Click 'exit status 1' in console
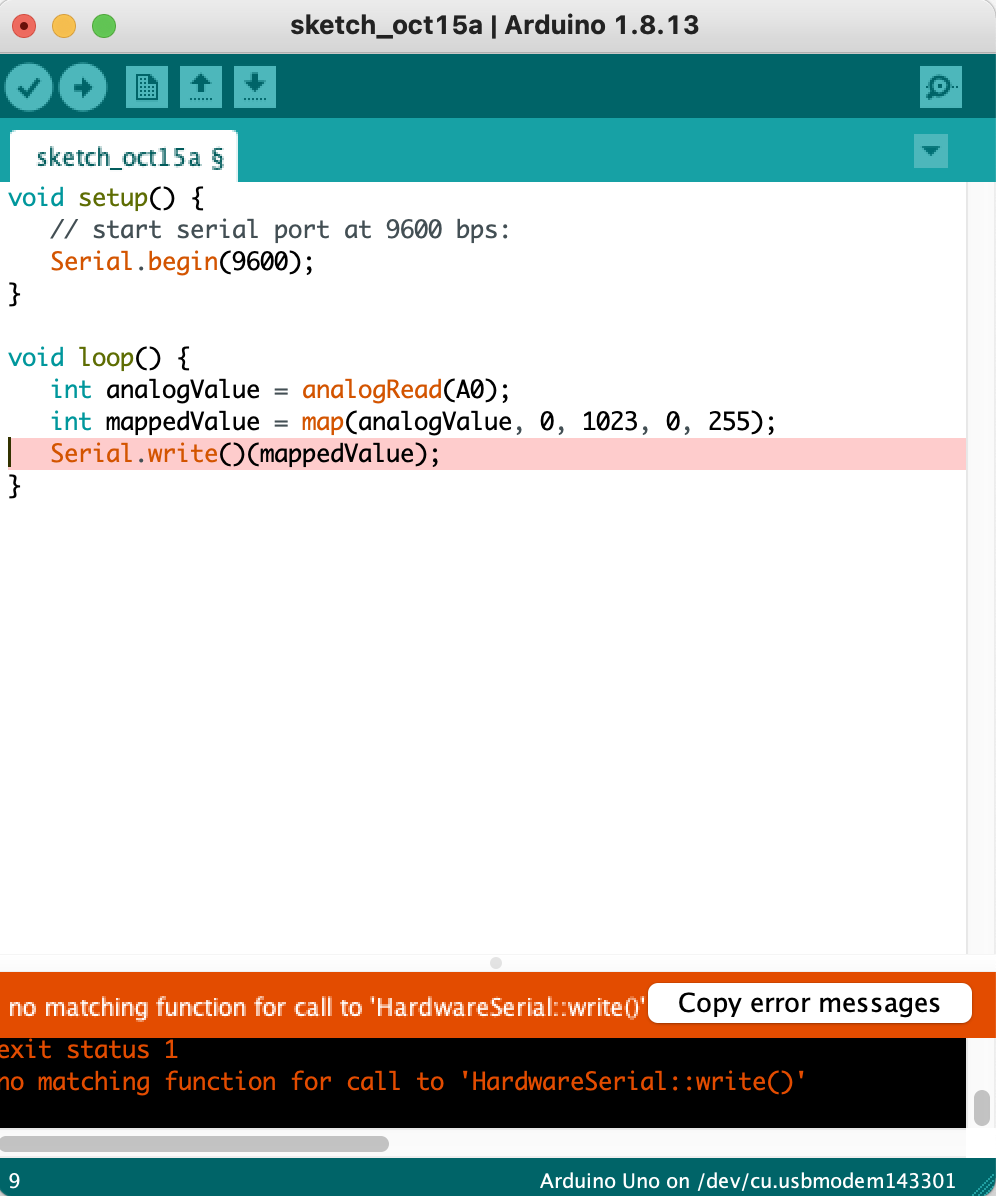The width and height of the screenshot is (996, 1196). tap(88, 1050)
